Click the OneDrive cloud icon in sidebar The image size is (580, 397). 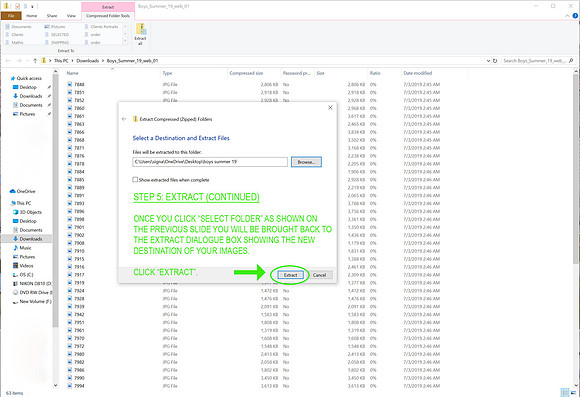(13, 191)
